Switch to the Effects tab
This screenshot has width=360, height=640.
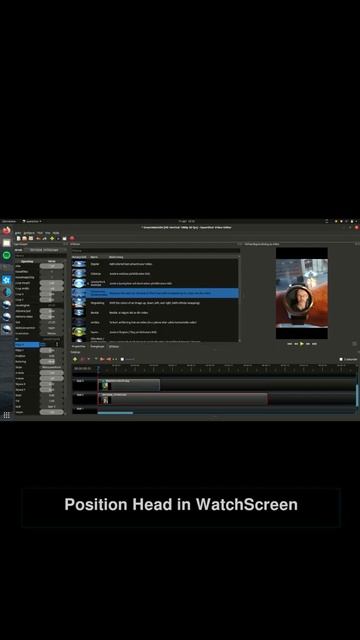click(114, 346)
